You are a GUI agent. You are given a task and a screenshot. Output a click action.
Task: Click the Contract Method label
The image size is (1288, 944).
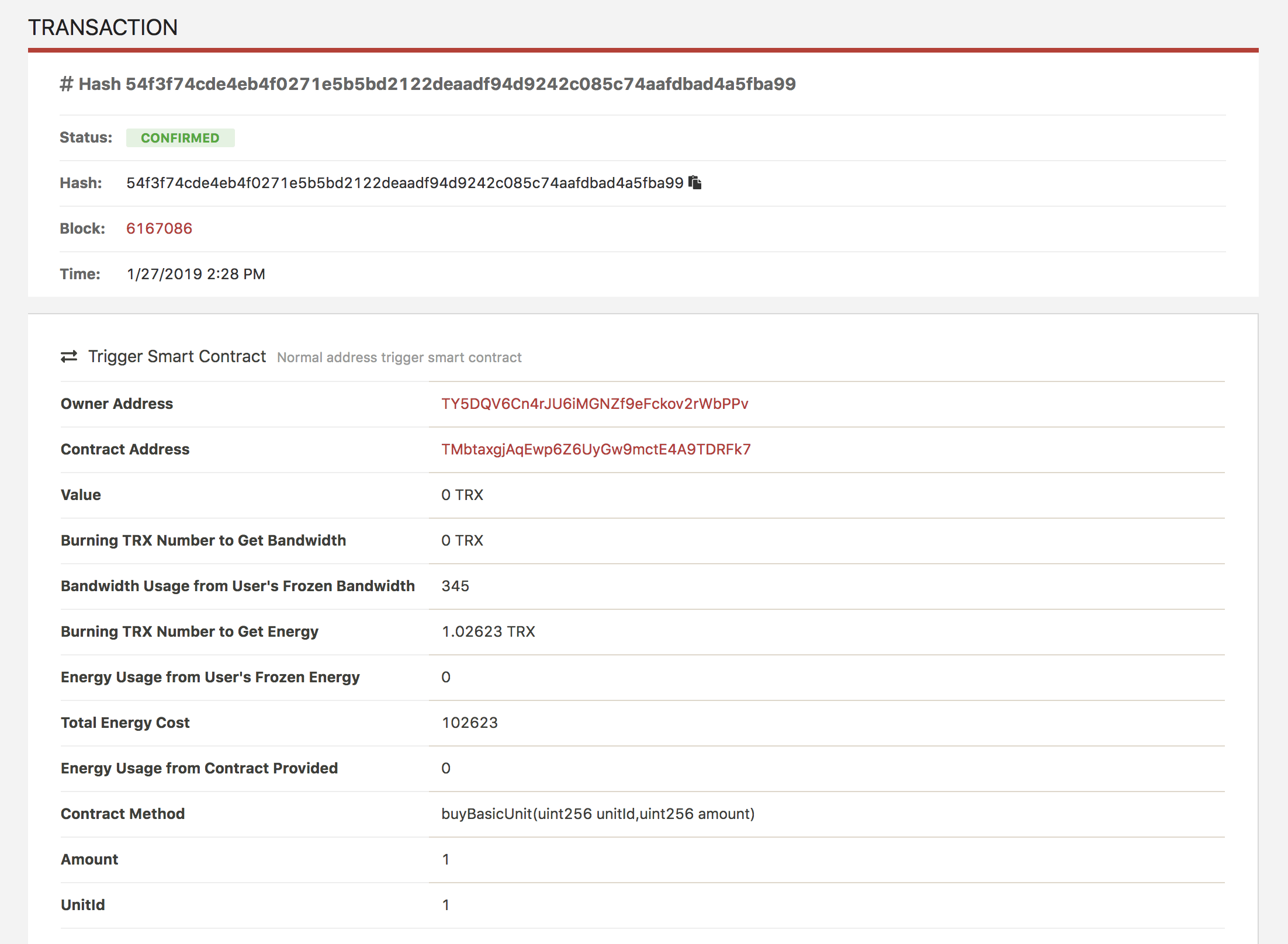click(123, 814)
